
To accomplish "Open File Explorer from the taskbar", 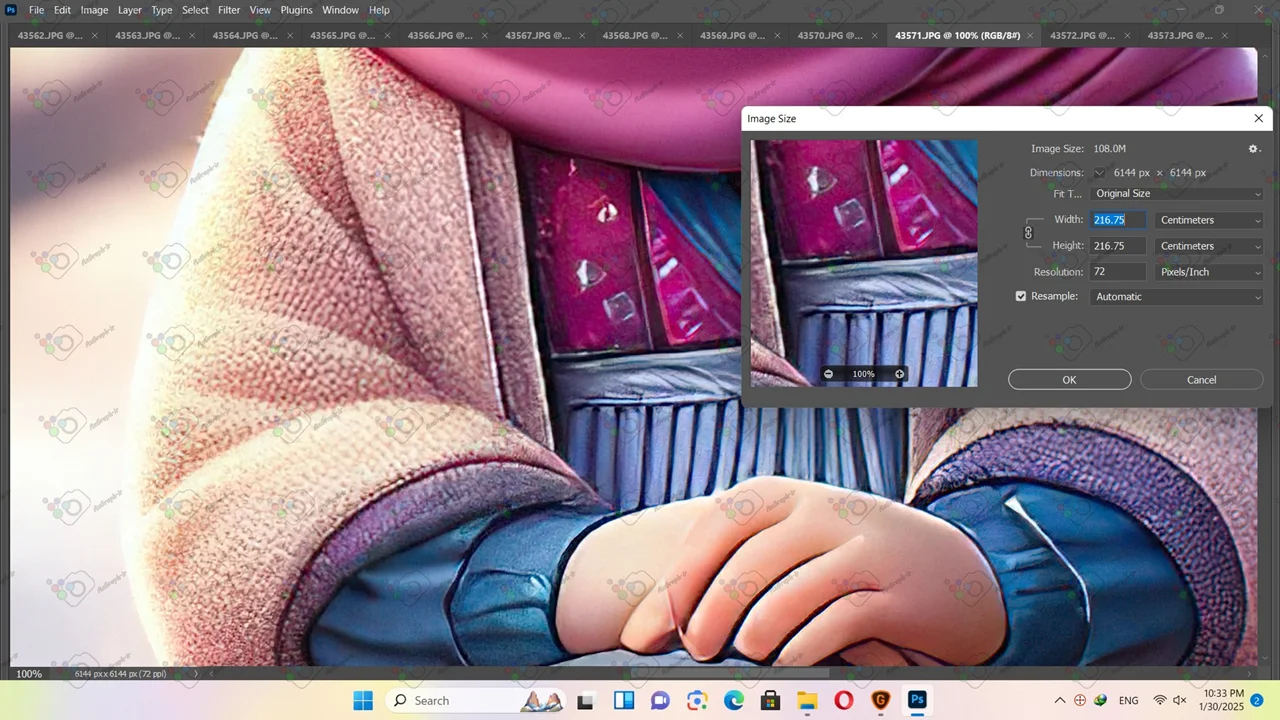I will 807,700.
